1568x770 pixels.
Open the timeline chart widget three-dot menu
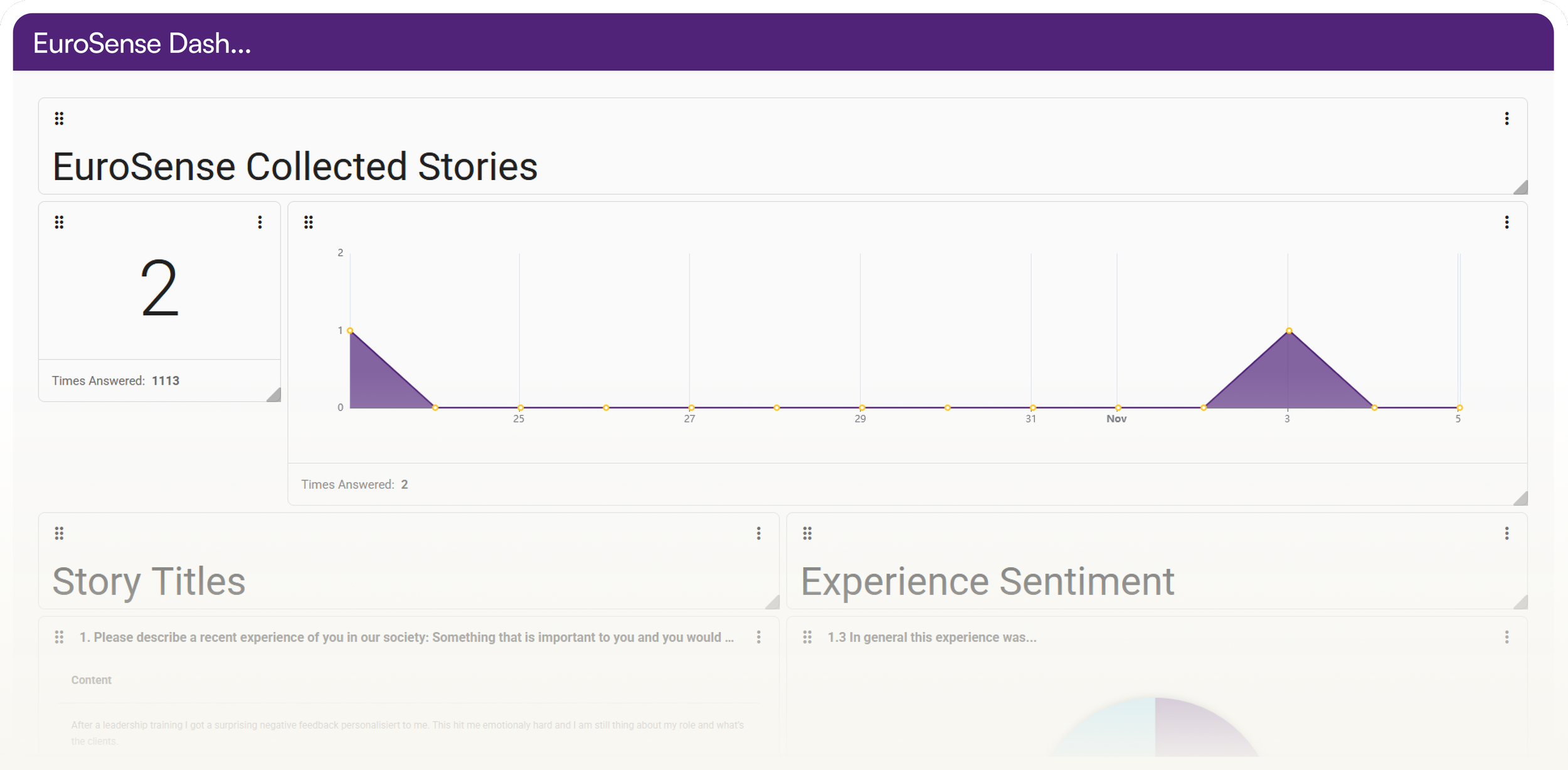coord(1507,222)
